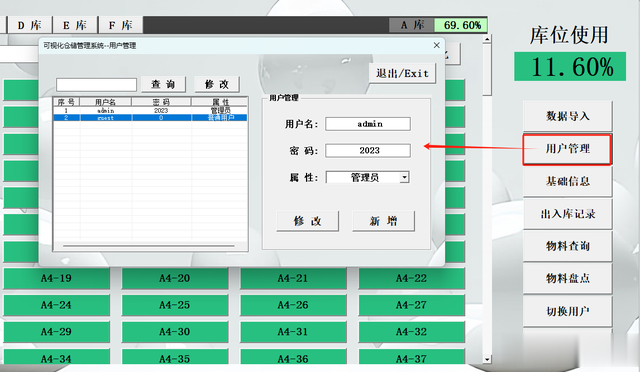Viewport: 640px width, 372px height.
Task: Click the 查询 search button
Action: click(x=163, y=85)
